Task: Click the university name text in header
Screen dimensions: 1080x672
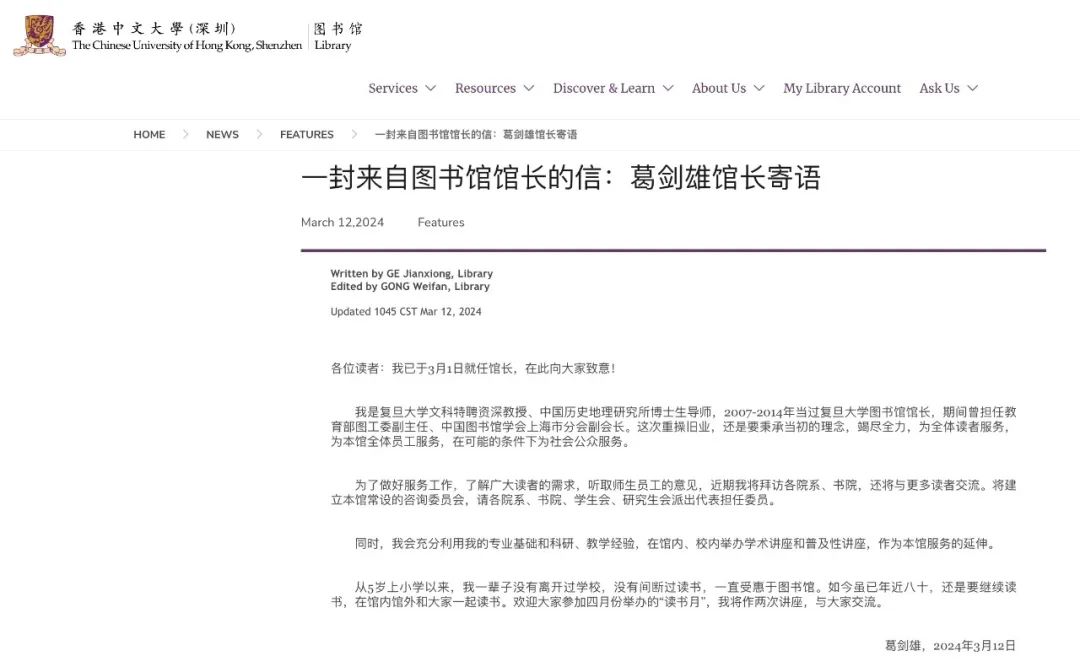Action: (186, 37)
